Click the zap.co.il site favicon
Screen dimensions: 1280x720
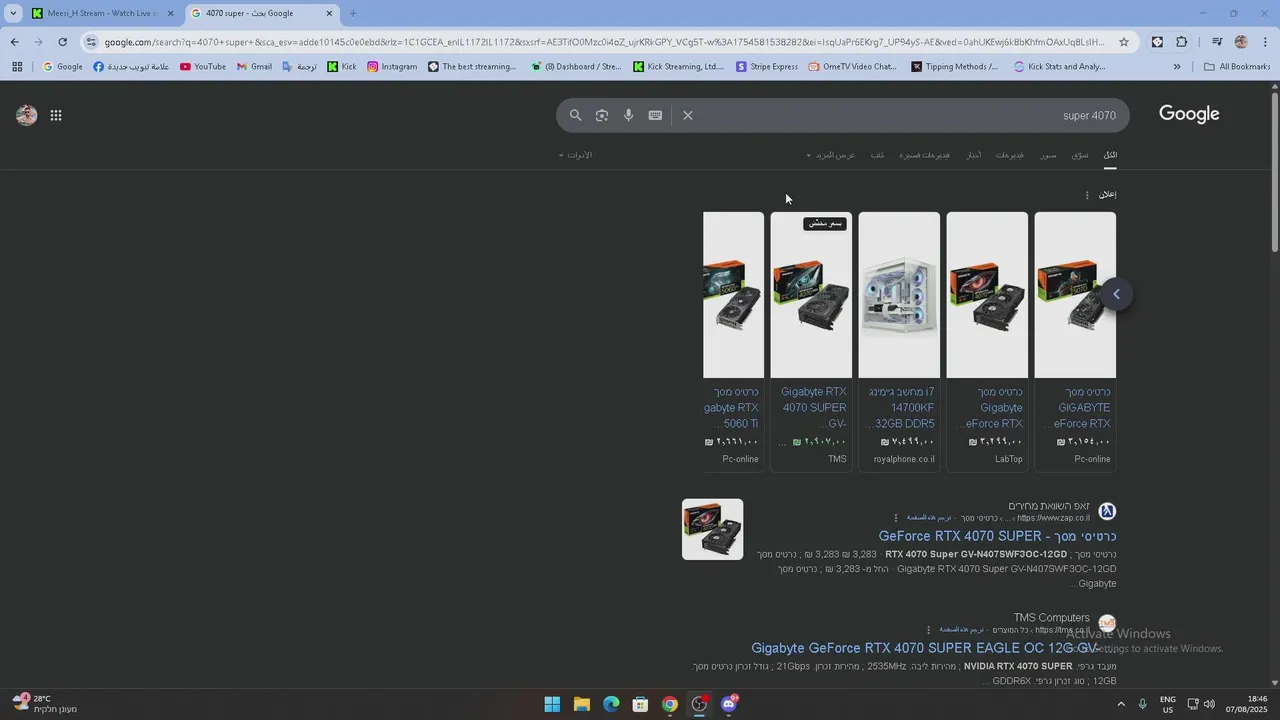coord(1107,511)
